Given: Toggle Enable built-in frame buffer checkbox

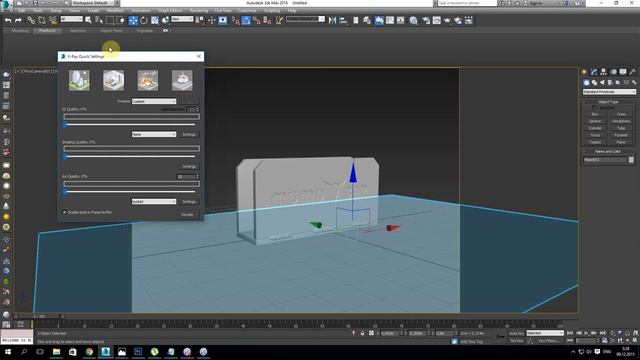Looking at the screenshot, I should pos(64,212).
